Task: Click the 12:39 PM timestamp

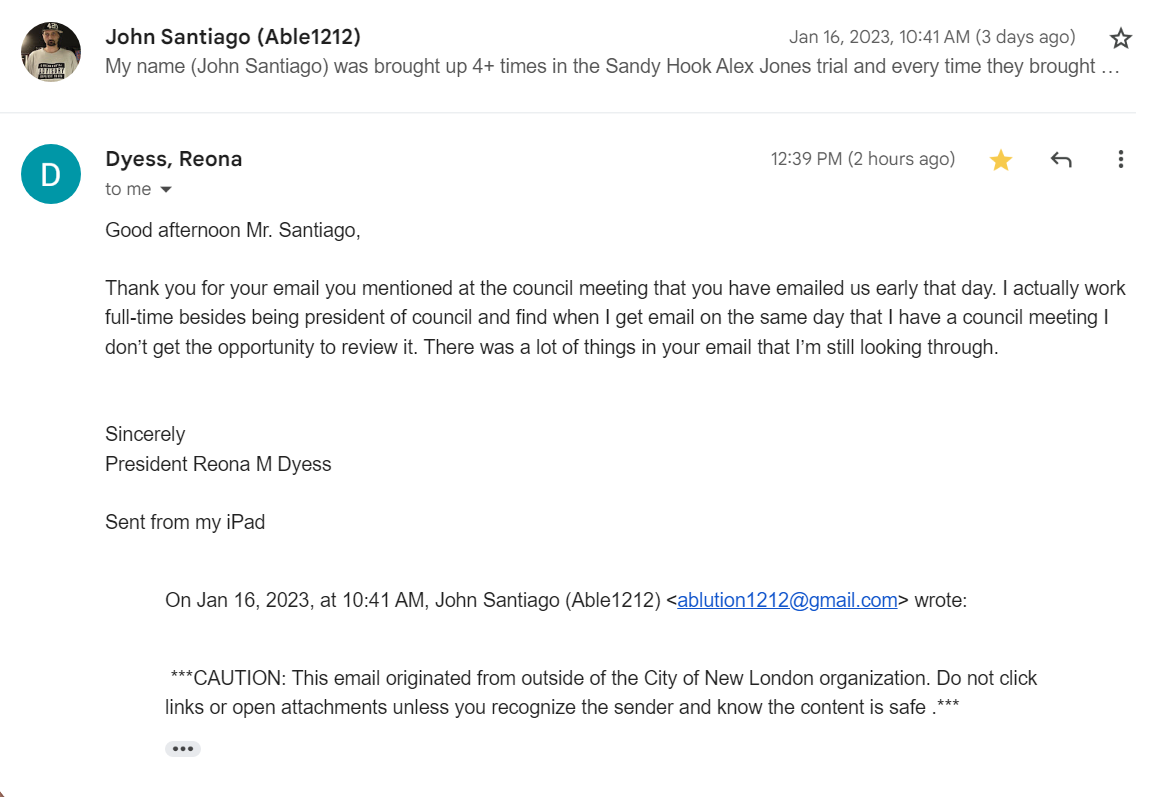Action: [863, 159]
